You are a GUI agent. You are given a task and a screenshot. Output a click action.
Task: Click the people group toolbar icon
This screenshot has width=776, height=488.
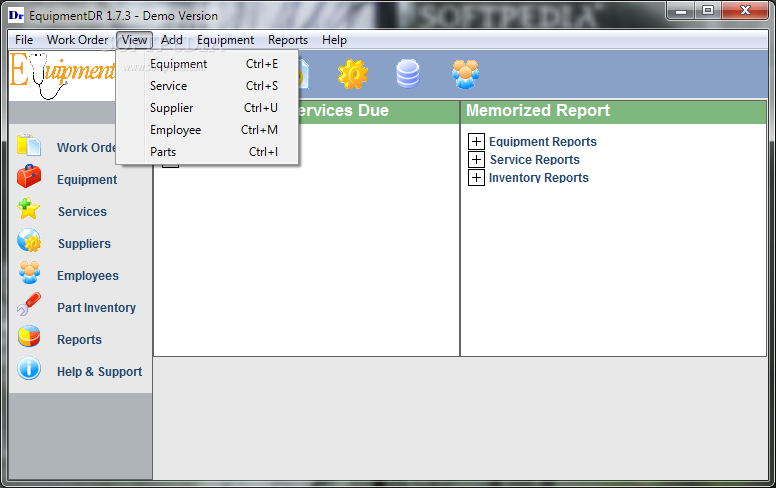click(x=465, y=74)
